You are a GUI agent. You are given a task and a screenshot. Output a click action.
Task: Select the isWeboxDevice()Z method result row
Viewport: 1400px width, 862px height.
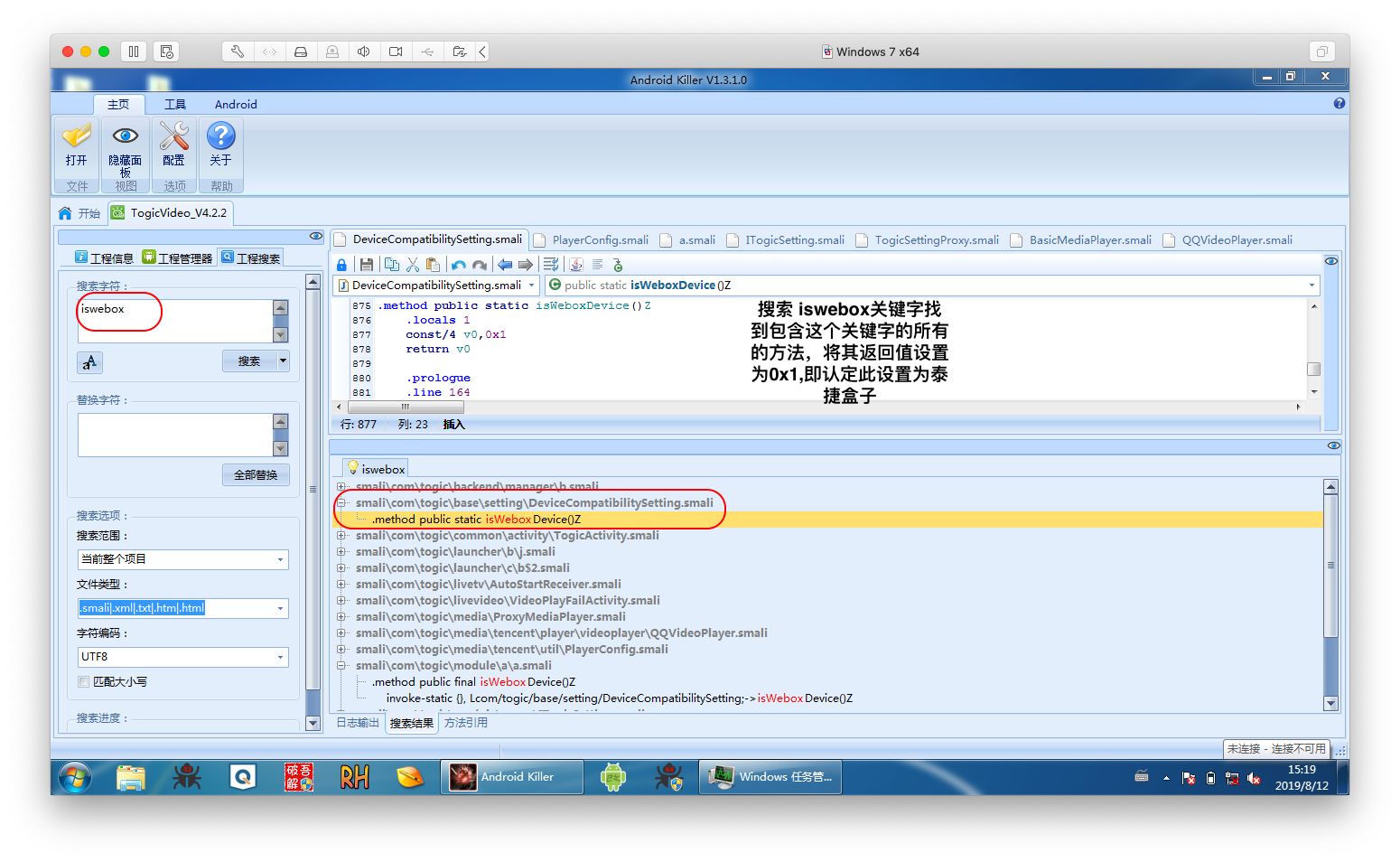(828, 520)
